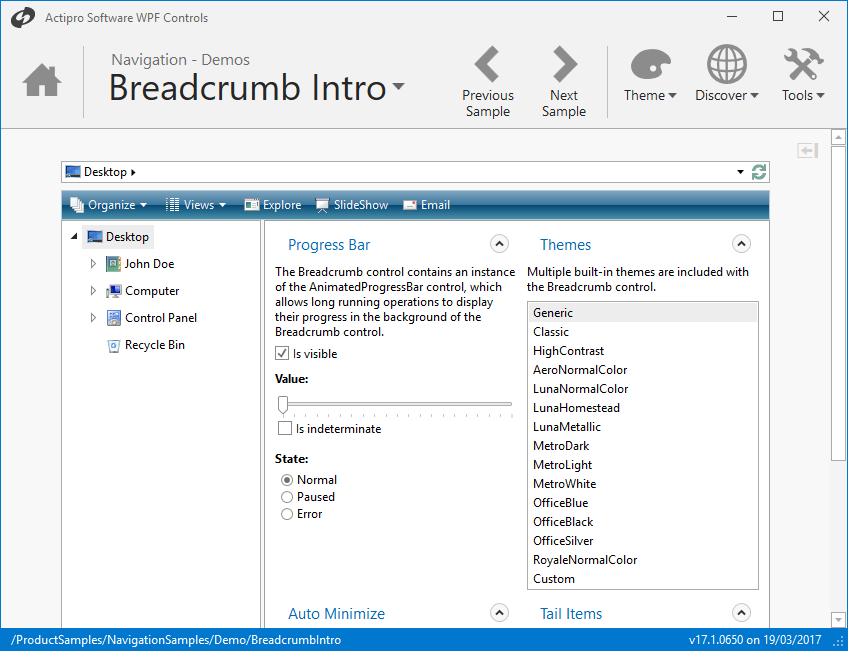Click the home icon in the header
This screenshot has width=848, height=651.
[41, 79]
